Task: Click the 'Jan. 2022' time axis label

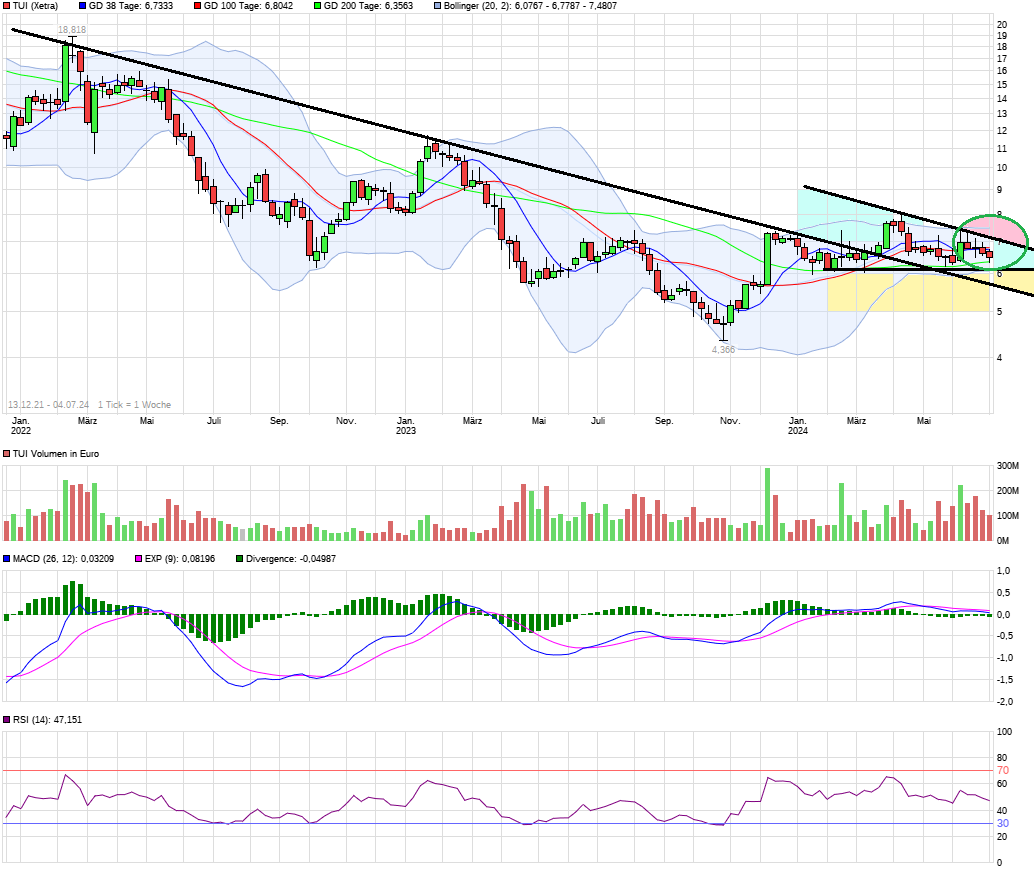Action: pos(21,426)
